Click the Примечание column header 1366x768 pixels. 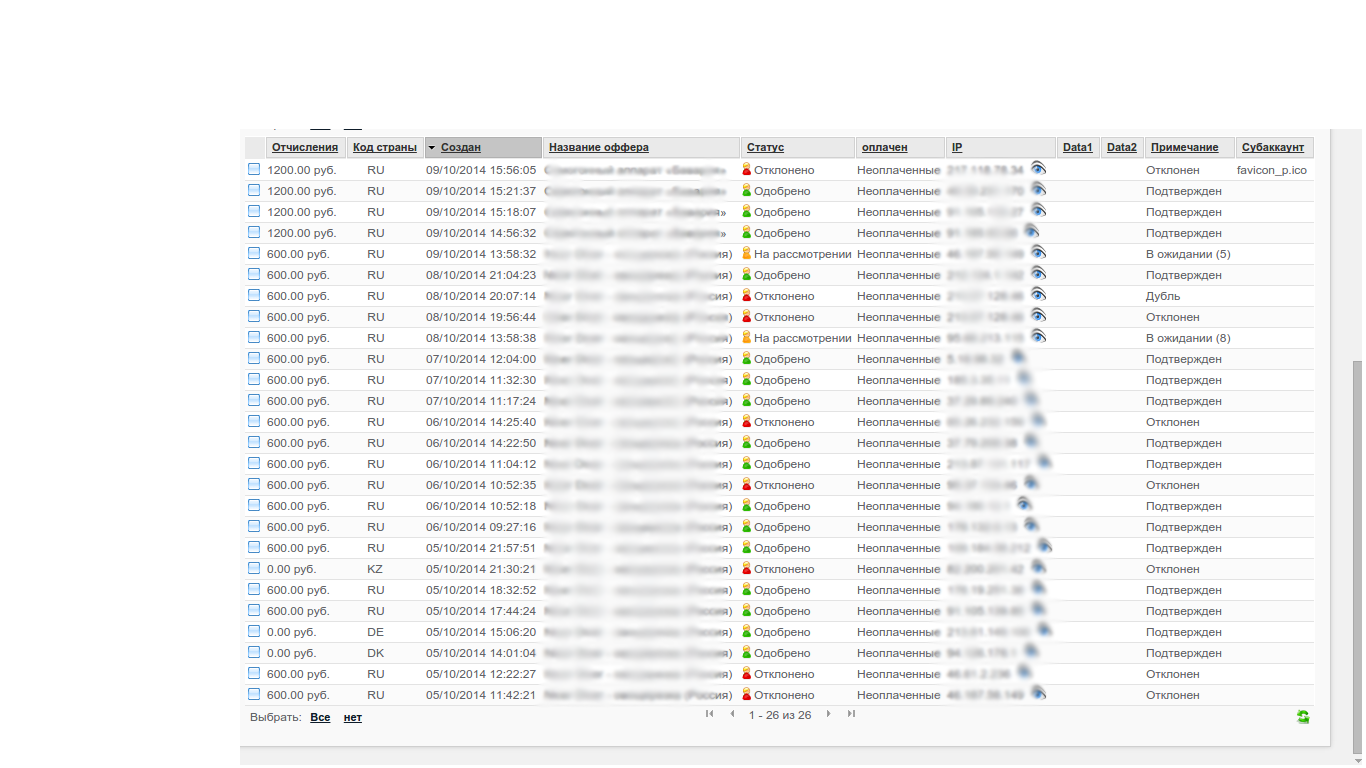coord(1183,148)
